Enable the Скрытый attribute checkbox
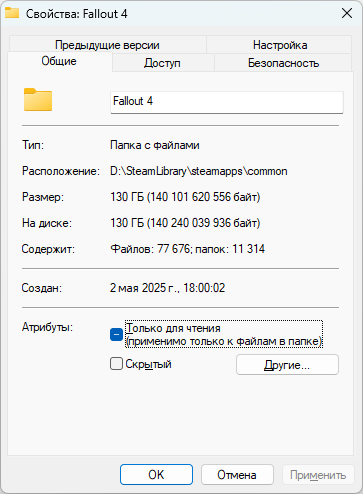 pos(116,364)
